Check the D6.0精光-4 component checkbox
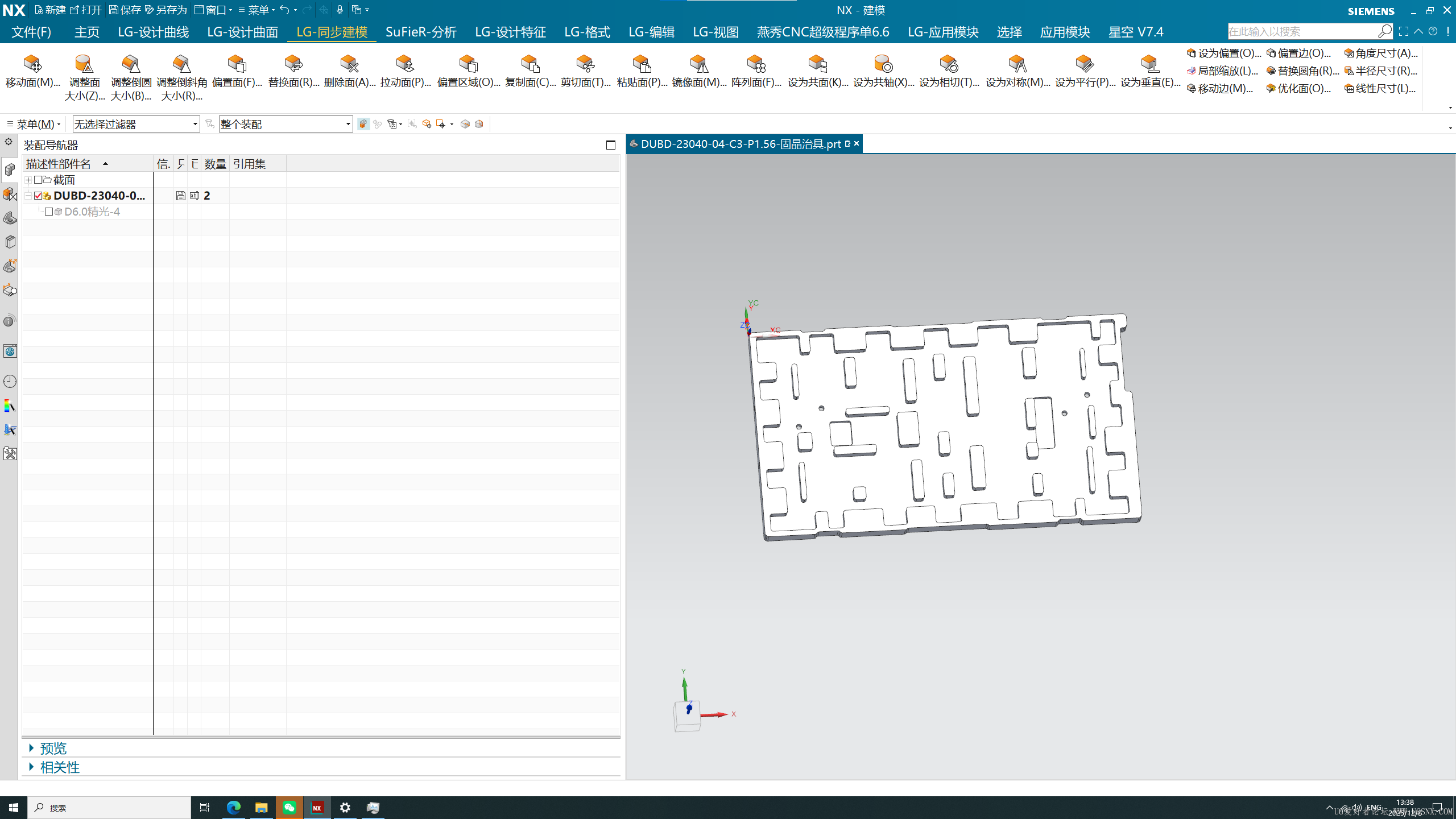 49,212
